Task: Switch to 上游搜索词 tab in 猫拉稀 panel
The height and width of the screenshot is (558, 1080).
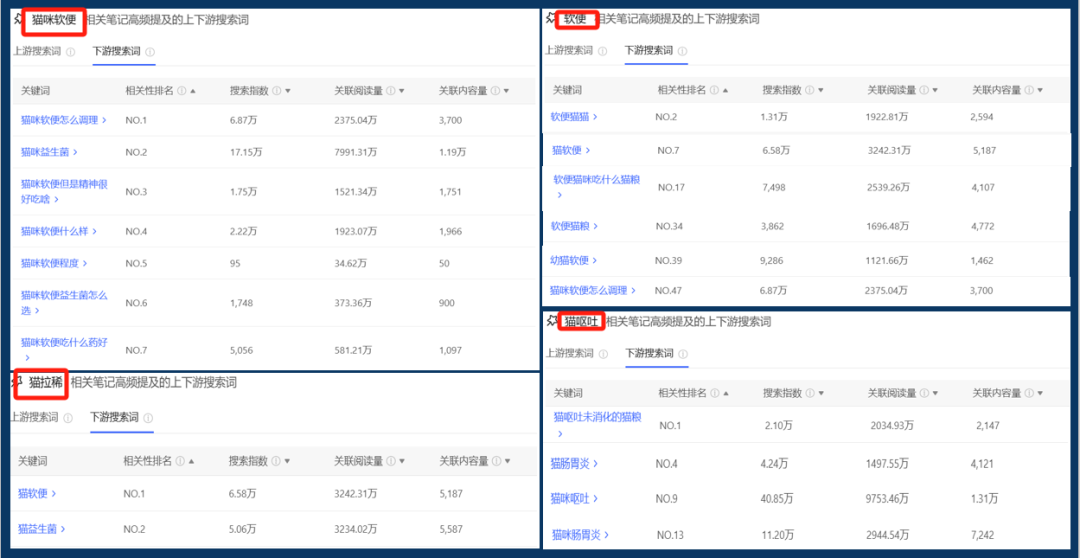Action: point(34,417)
